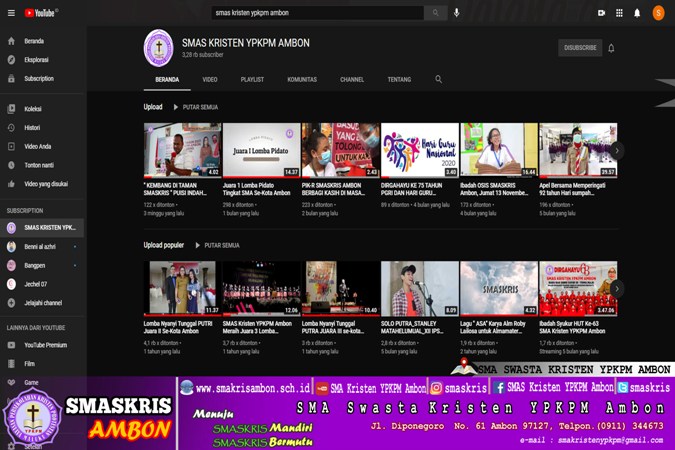Toggle channel notification bell beside Disubscribe
Screen dimensions: 675x450
pos(611,48)
